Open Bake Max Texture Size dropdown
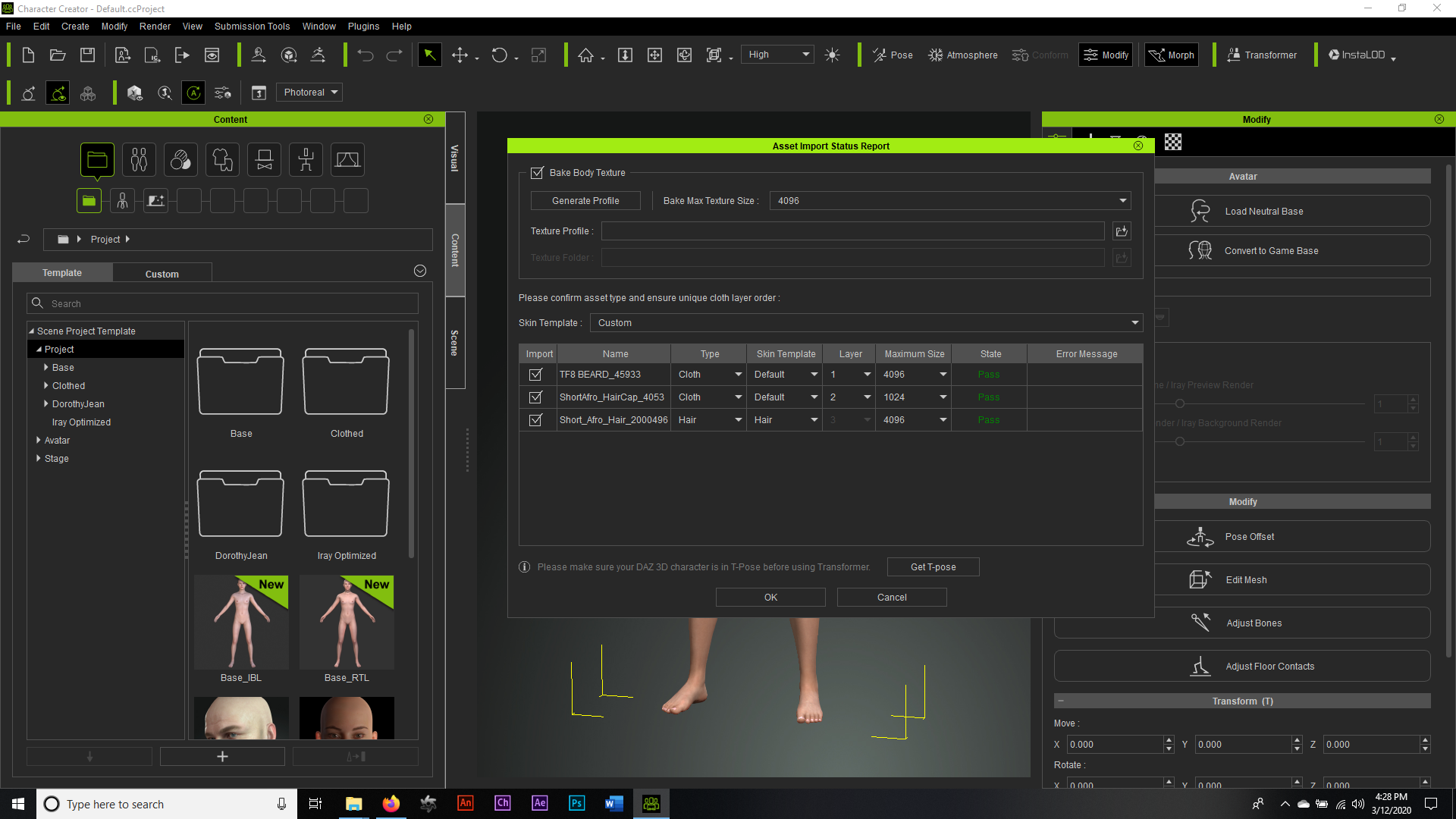 (950, 201)
